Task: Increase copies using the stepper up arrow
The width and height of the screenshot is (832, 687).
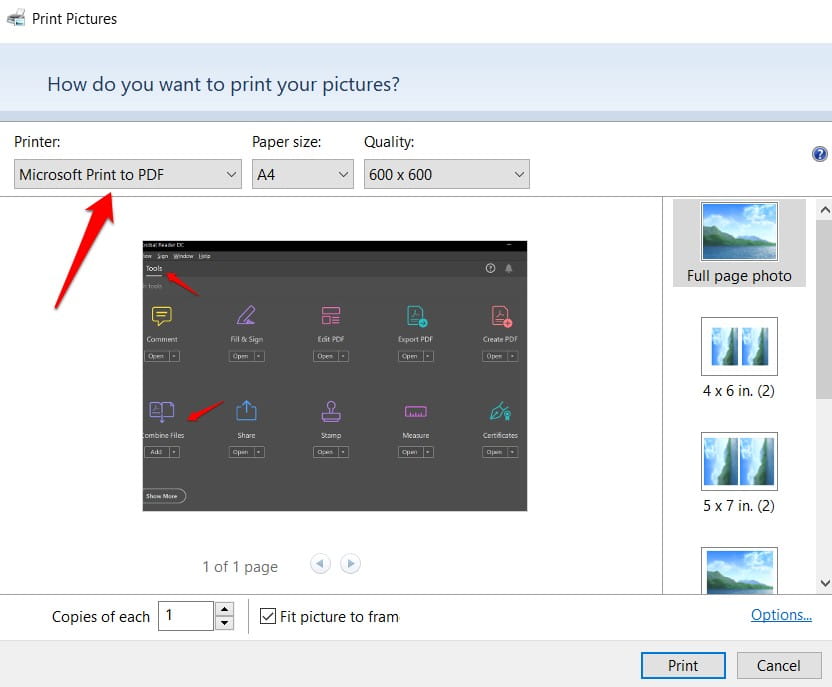Action: click(x=223, y=609)
